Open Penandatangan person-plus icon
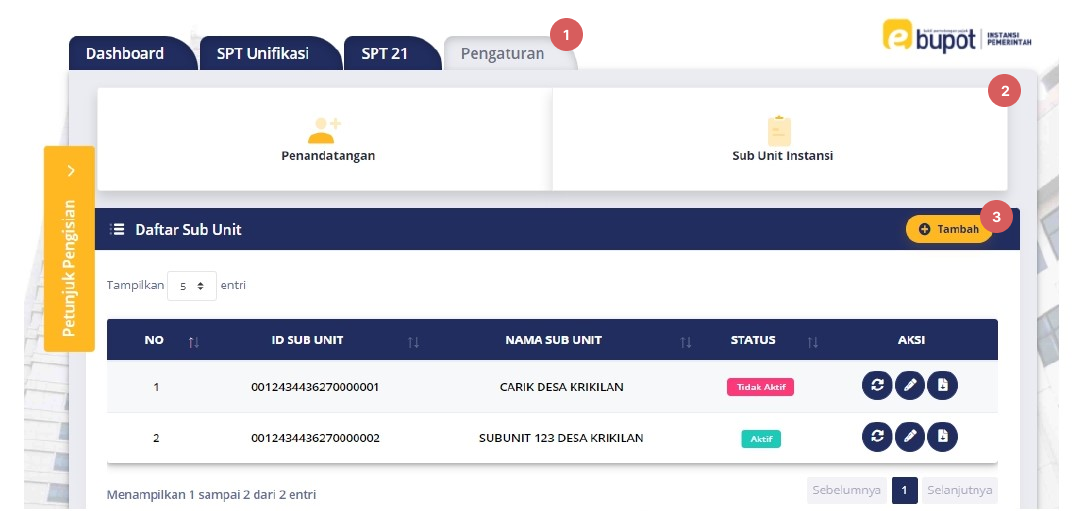 [x=324, y=130]
